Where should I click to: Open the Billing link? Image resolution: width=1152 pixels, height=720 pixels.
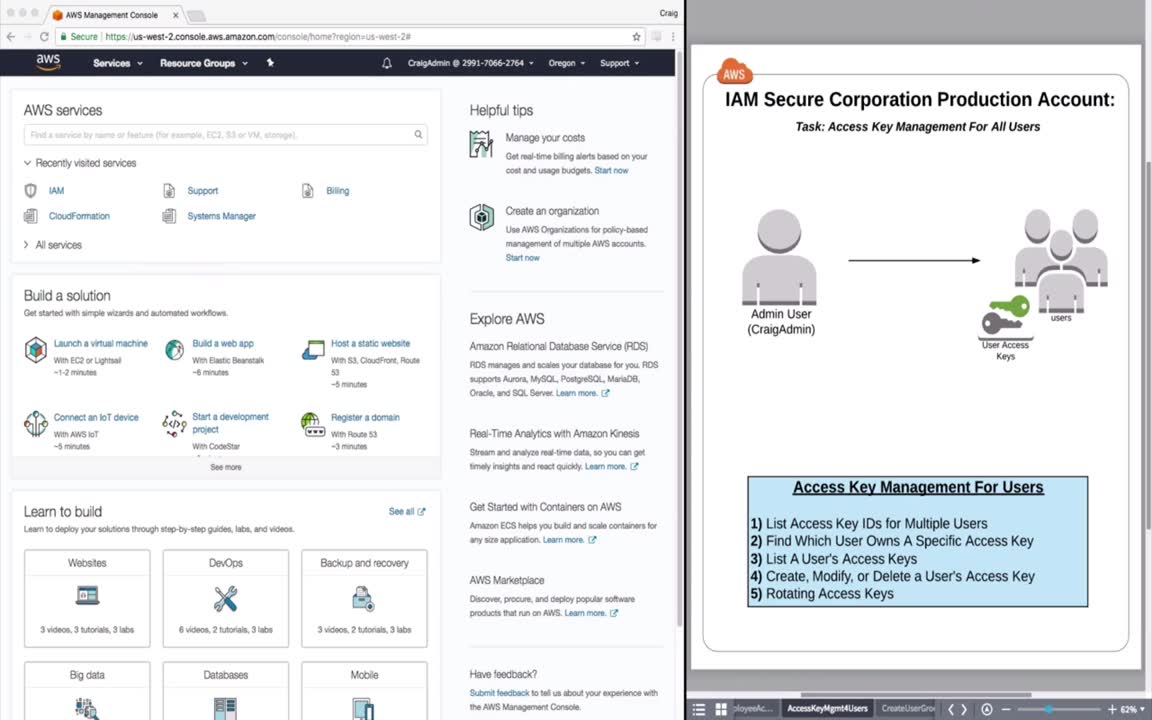pos(338,191)
